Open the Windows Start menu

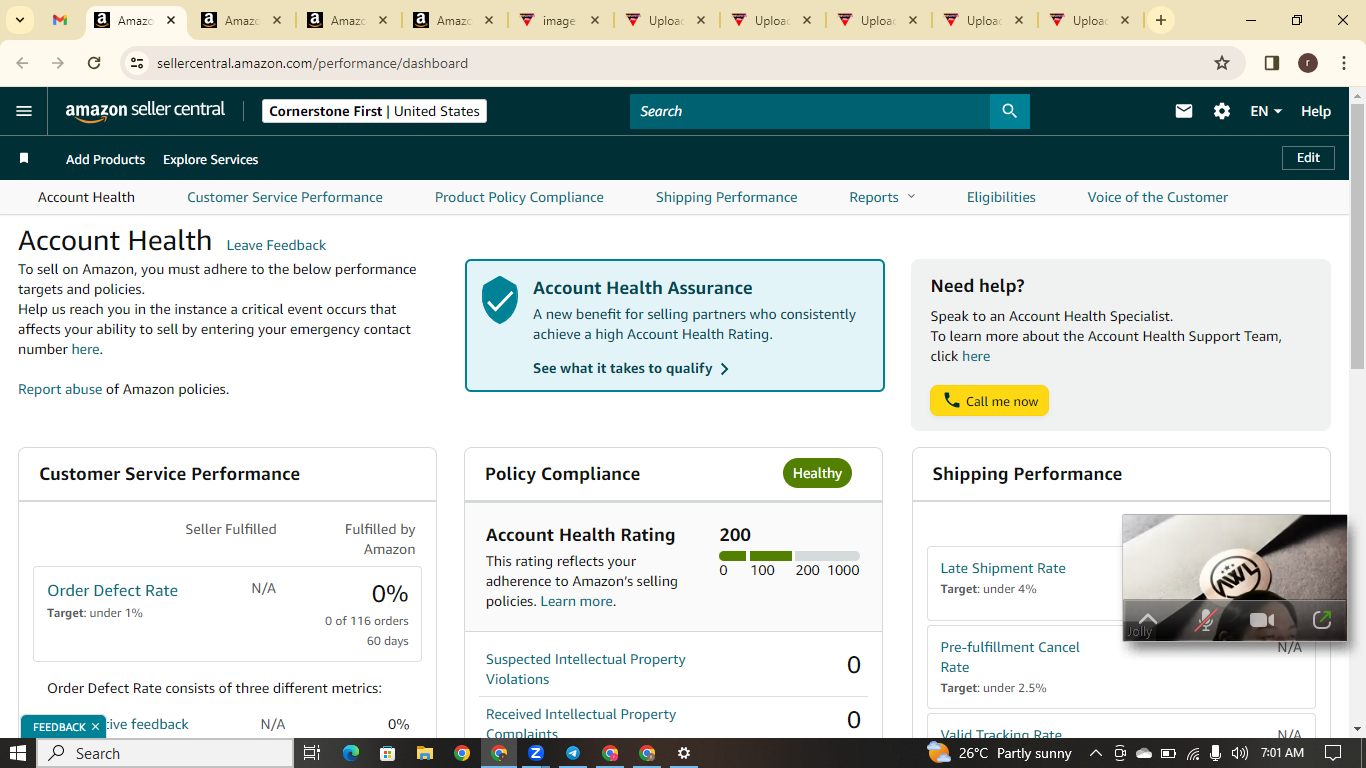pyautogui.click(x=19, y=753)
